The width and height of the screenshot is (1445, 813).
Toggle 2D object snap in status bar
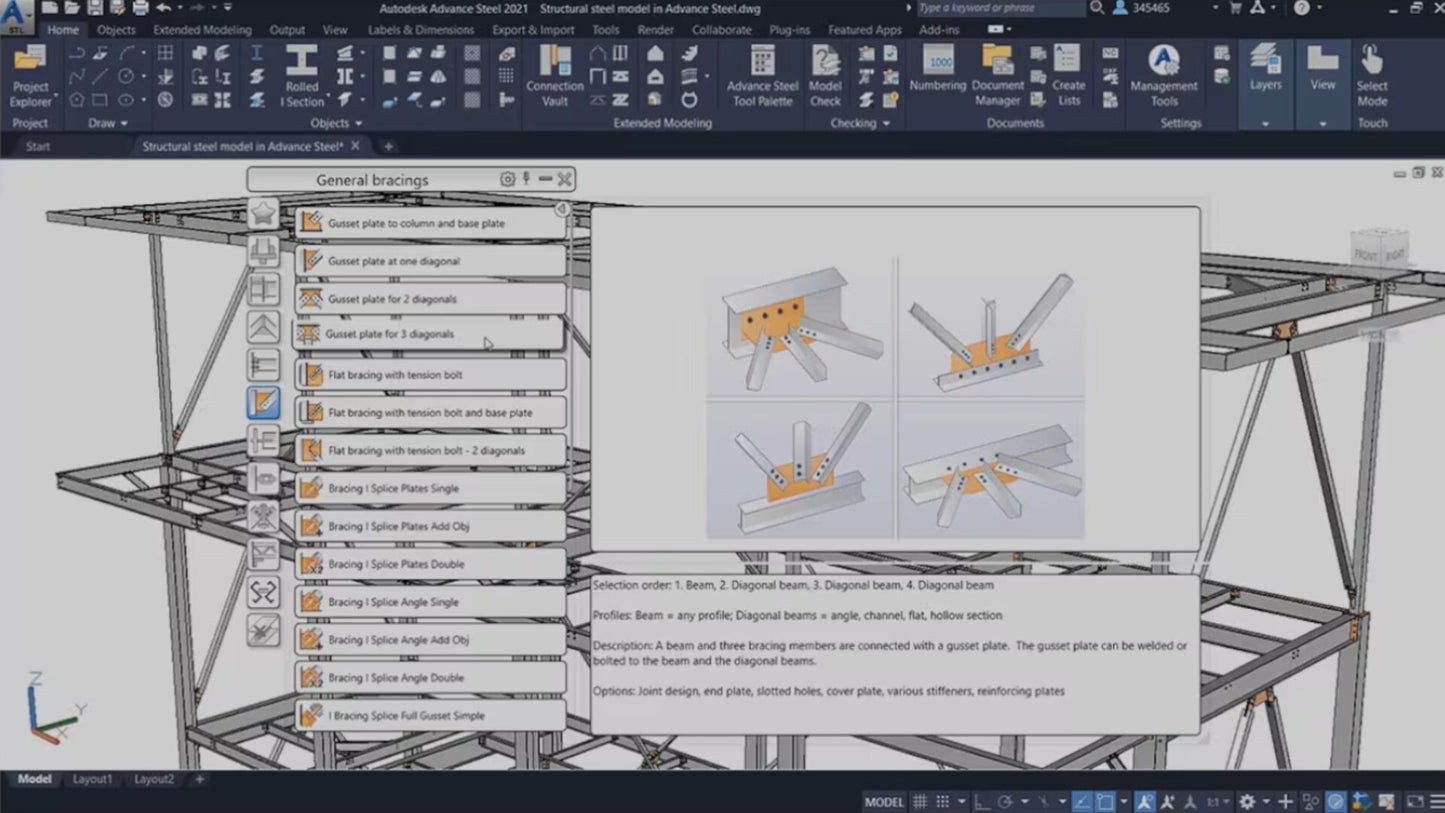click(1105, 802)
